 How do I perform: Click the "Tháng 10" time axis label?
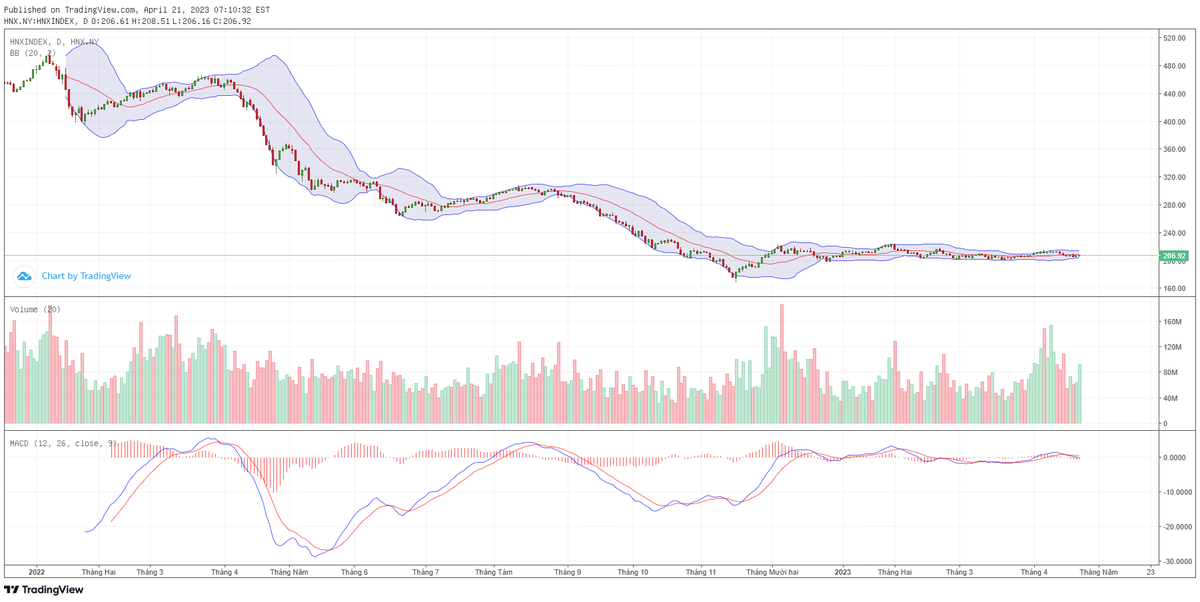(x=633, y=573)
